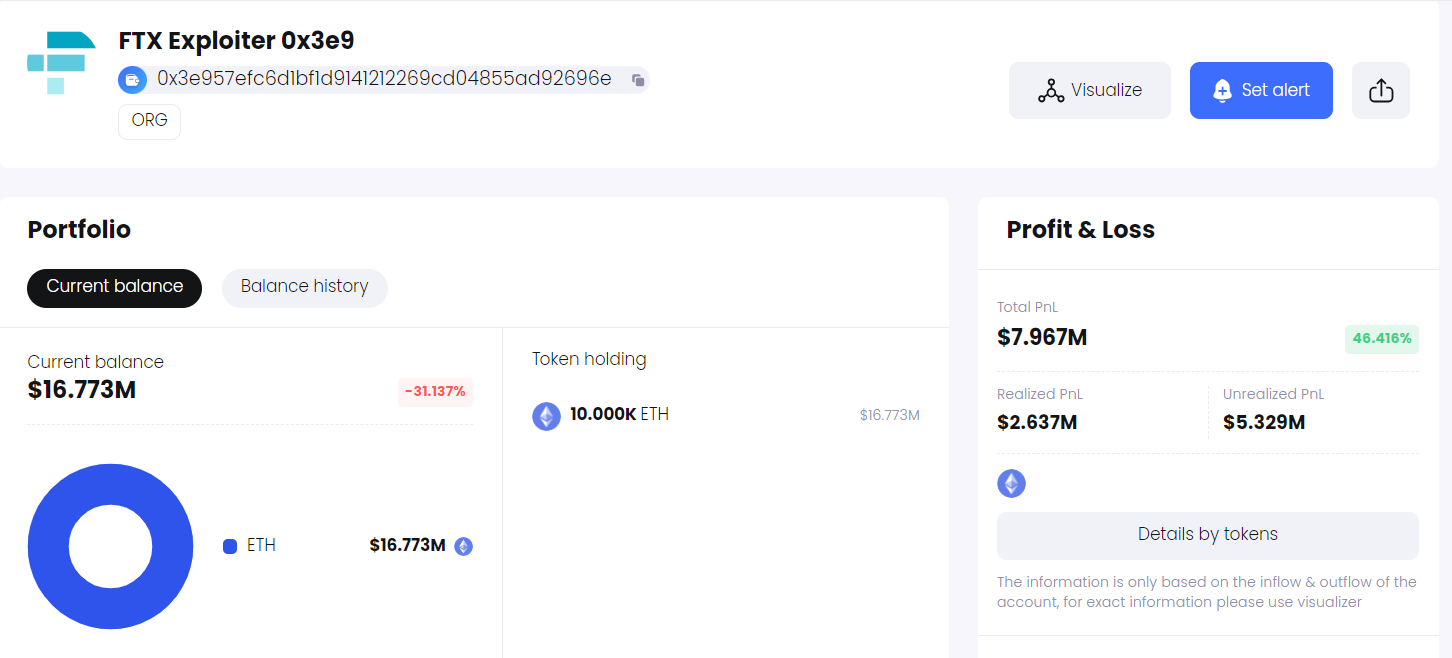Click the FTX logo icon
Screen dimensions: 1452x658
61,63
